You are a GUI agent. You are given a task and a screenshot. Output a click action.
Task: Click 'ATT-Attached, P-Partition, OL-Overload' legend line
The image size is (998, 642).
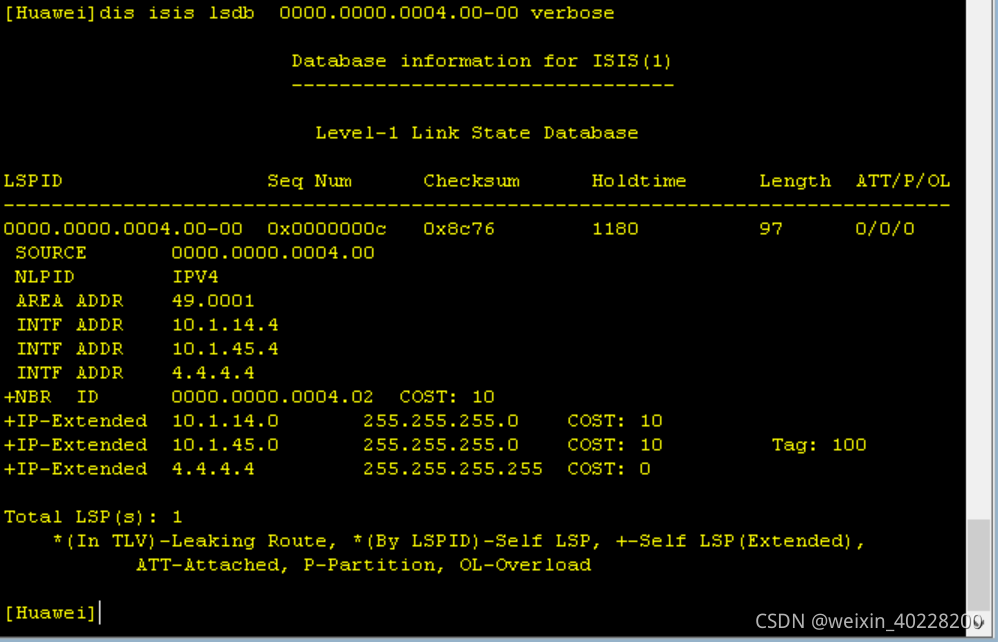point(364,565)
